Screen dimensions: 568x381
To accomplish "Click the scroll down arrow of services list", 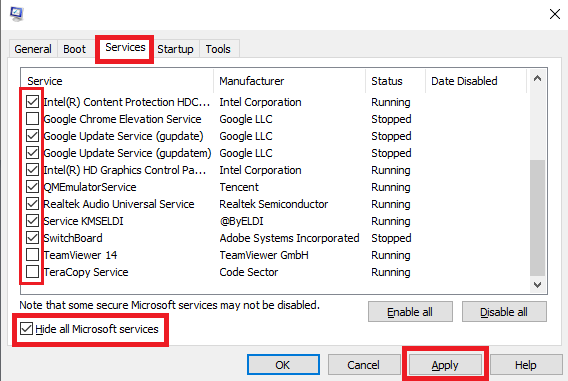I will 538,285.
